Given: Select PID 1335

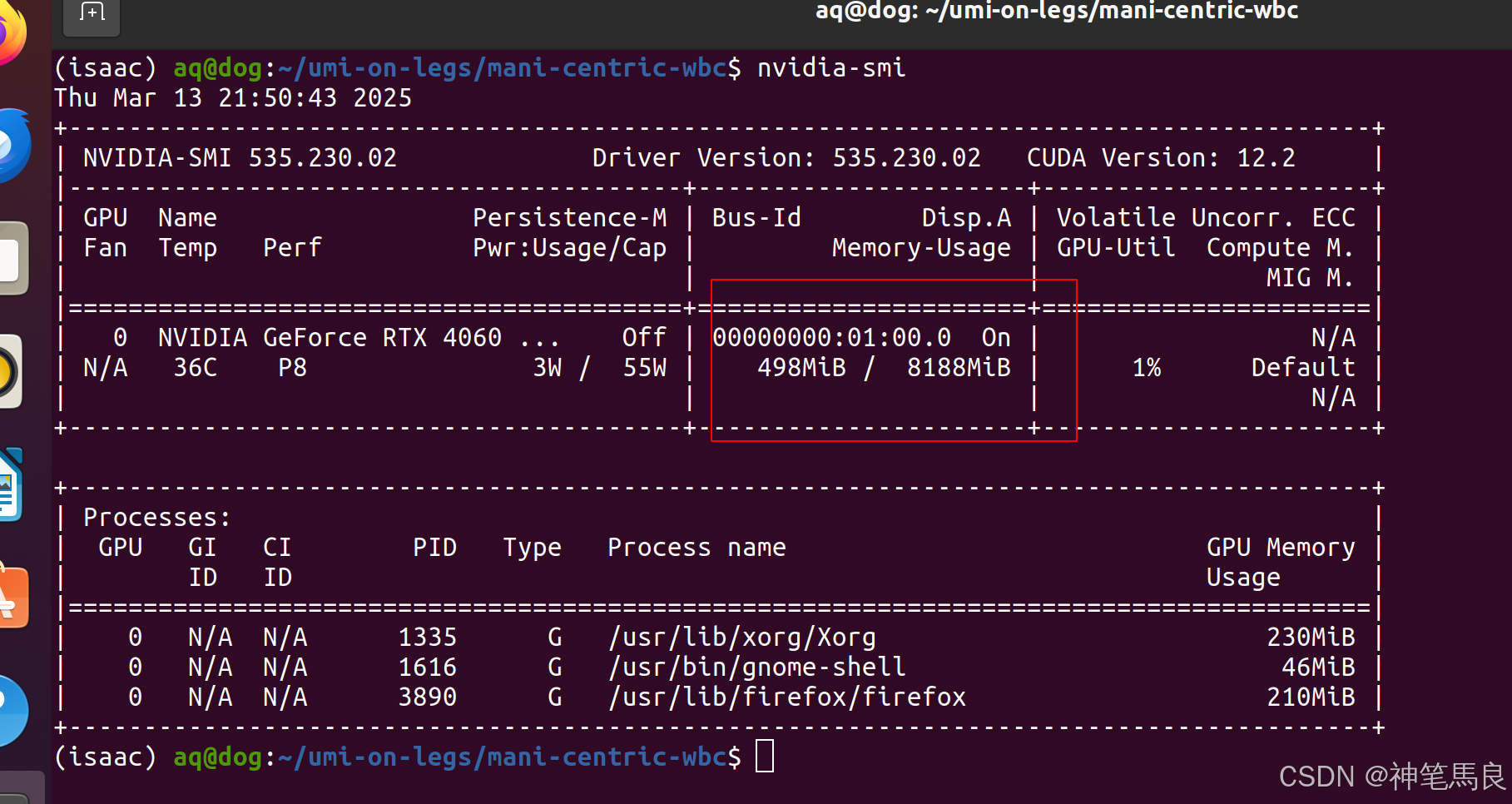Looking at the screenshot, I should pos(428,638).
